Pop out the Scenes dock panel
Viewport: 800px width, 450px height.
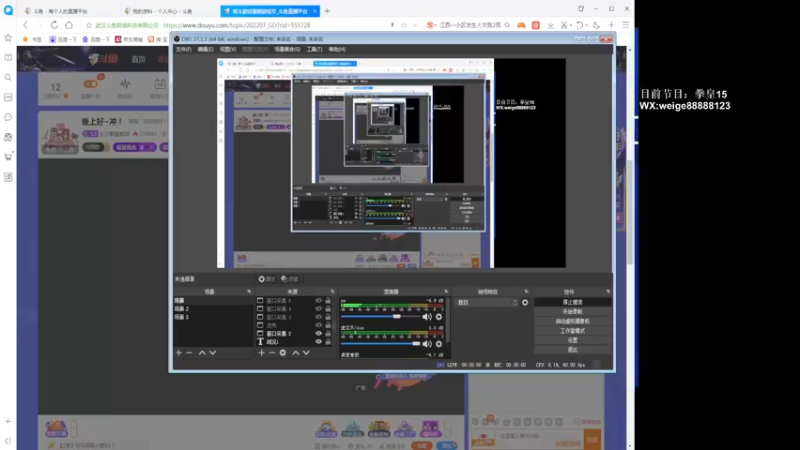249,292
